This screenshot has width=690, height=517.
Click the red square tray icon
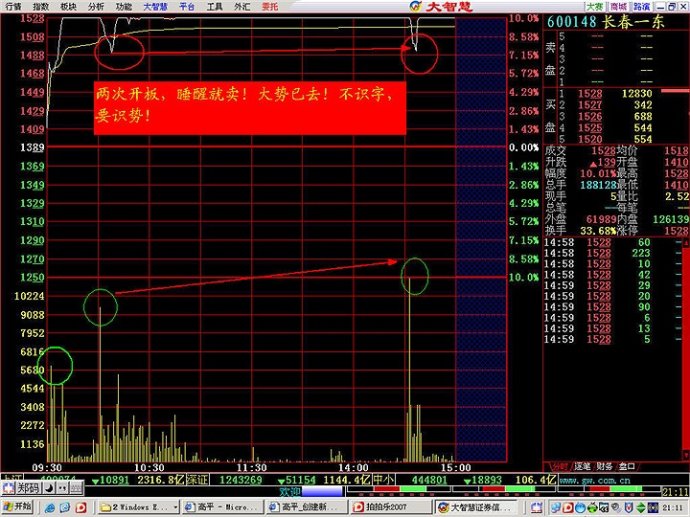[x=568, y=508]
